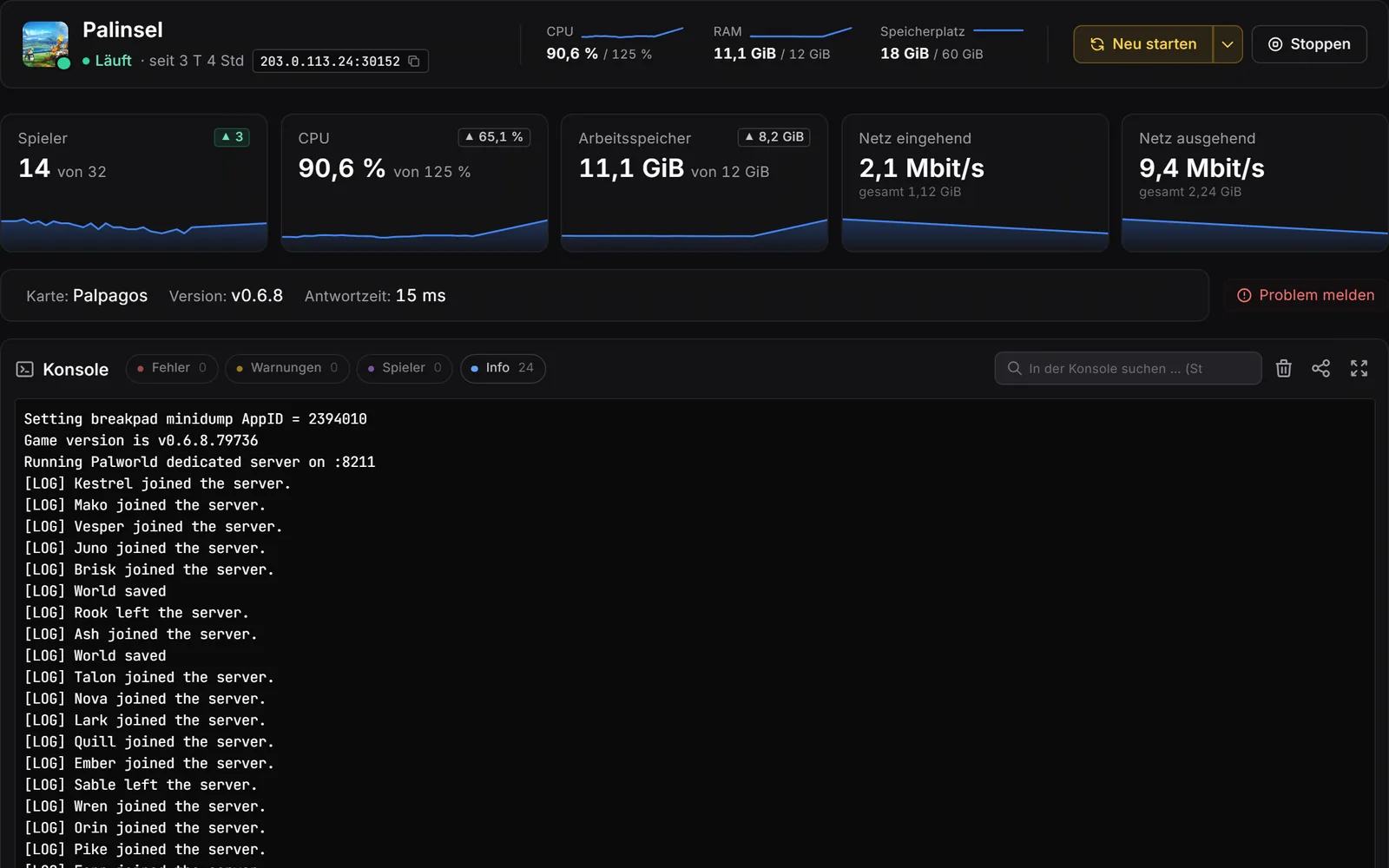Select log line 'Kestrel joined the server.'
The image size is (1389, 868).
[x=157, y=483]
